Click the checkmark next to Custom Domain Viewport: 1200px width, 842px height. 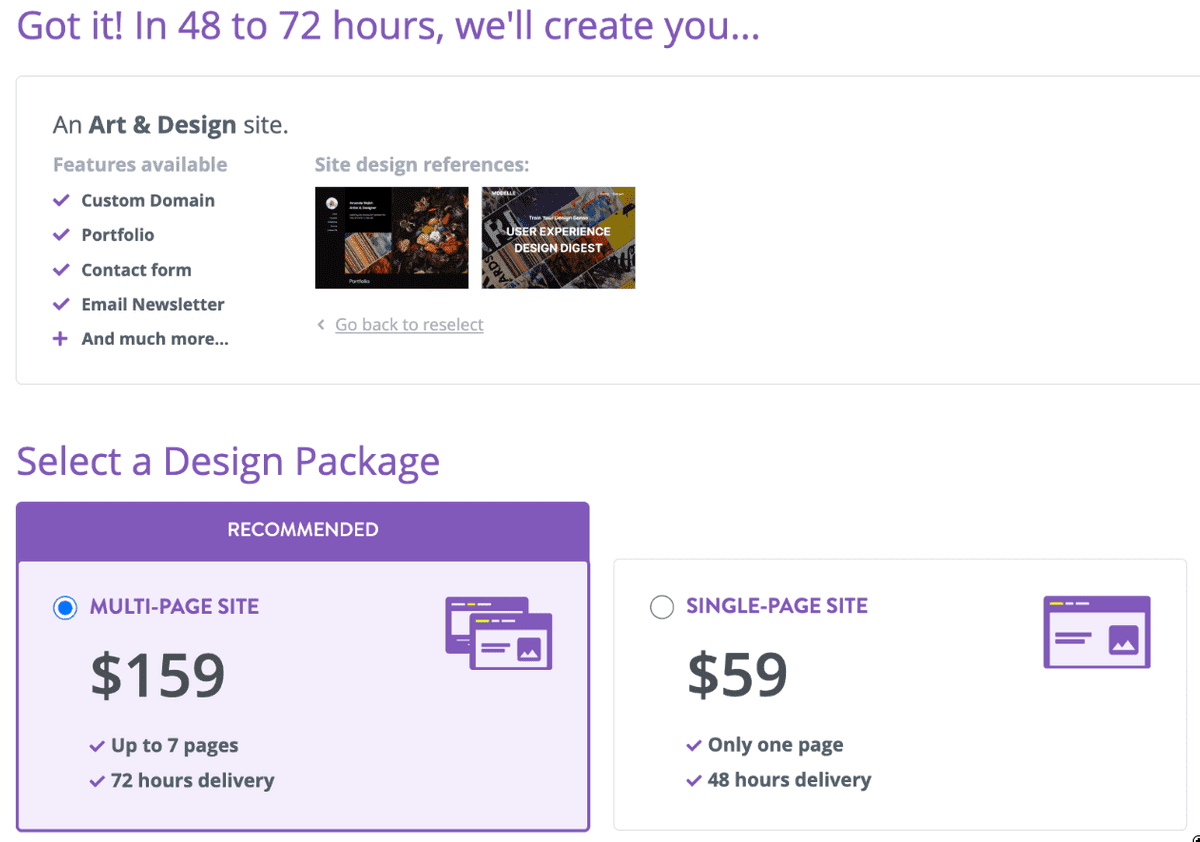(x=61, y=200)
